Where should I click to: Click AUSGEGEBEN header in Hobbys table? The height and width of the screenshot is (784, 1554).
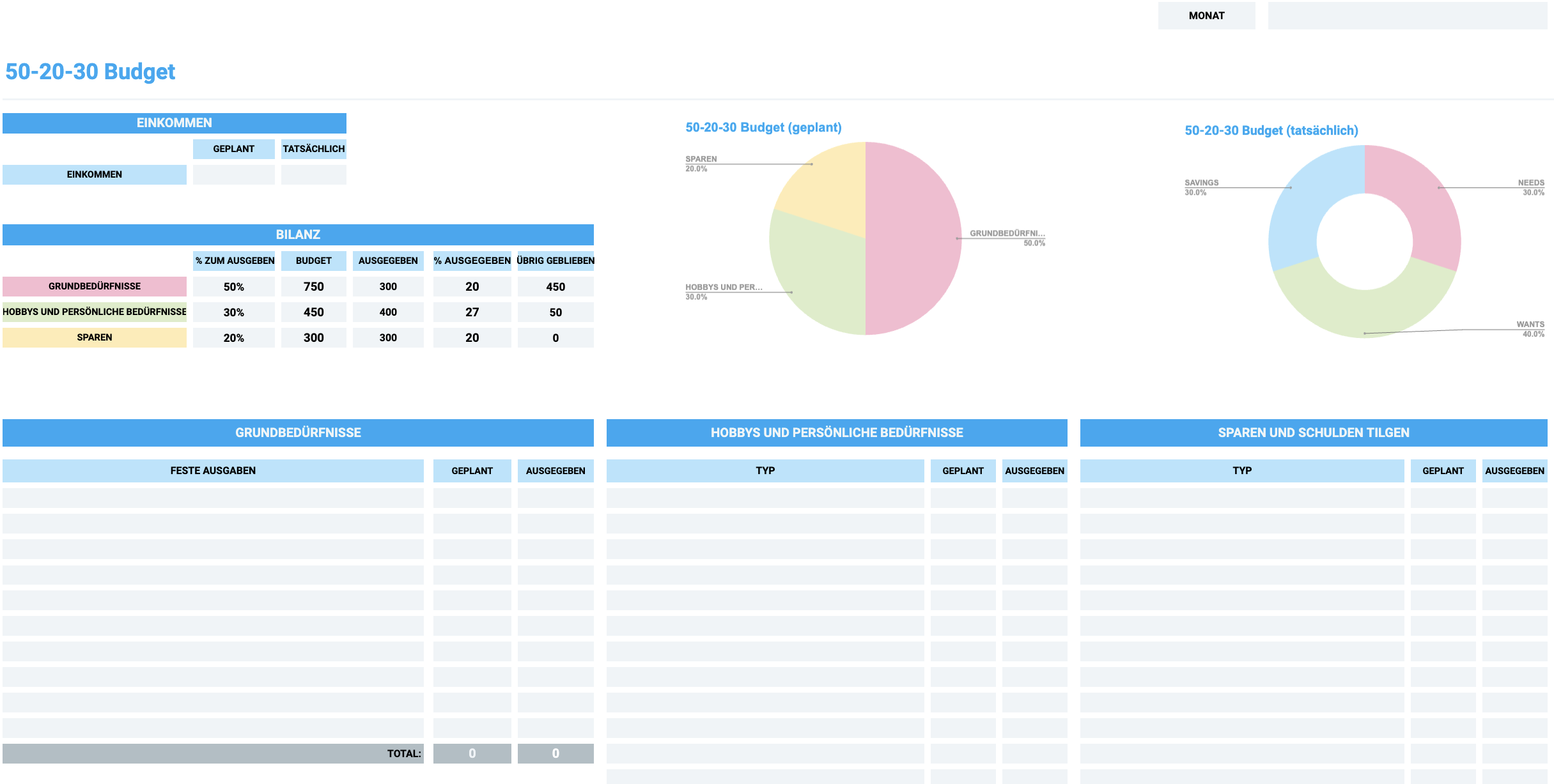[x=1034, y=470]
